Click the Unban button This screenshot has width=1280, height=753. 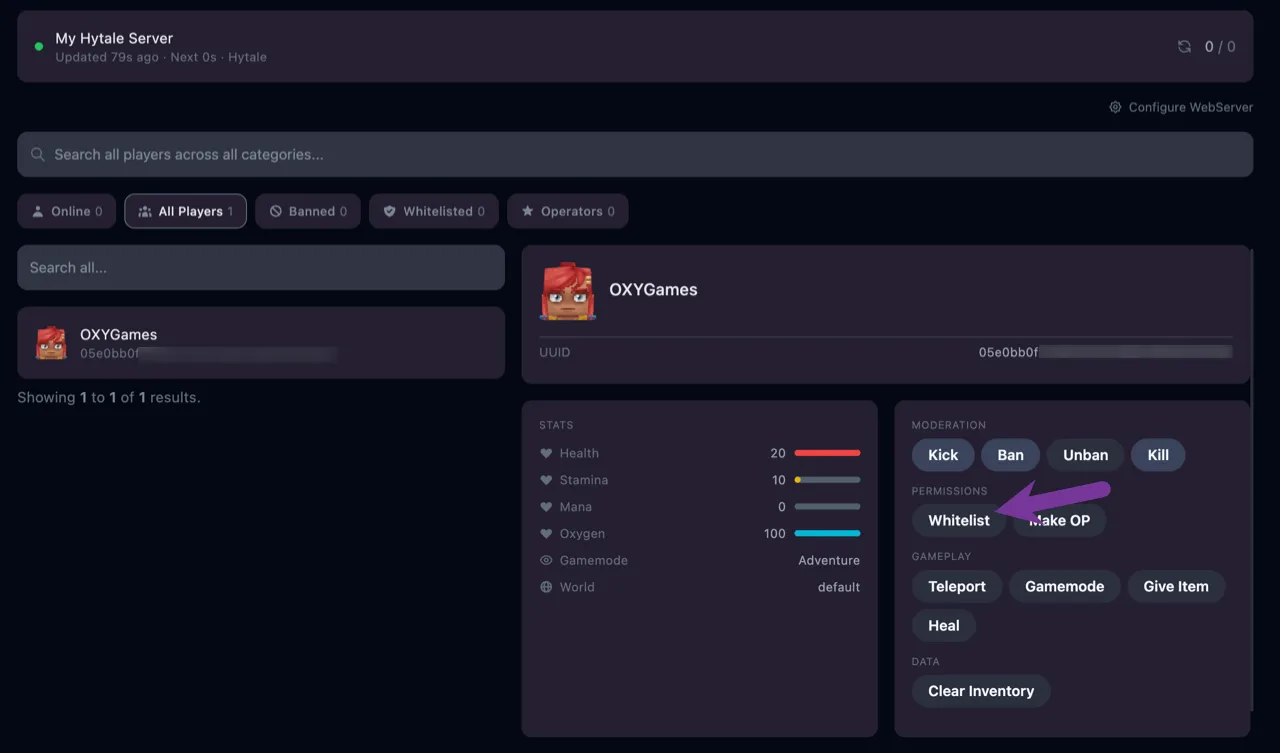[1085, 455]
